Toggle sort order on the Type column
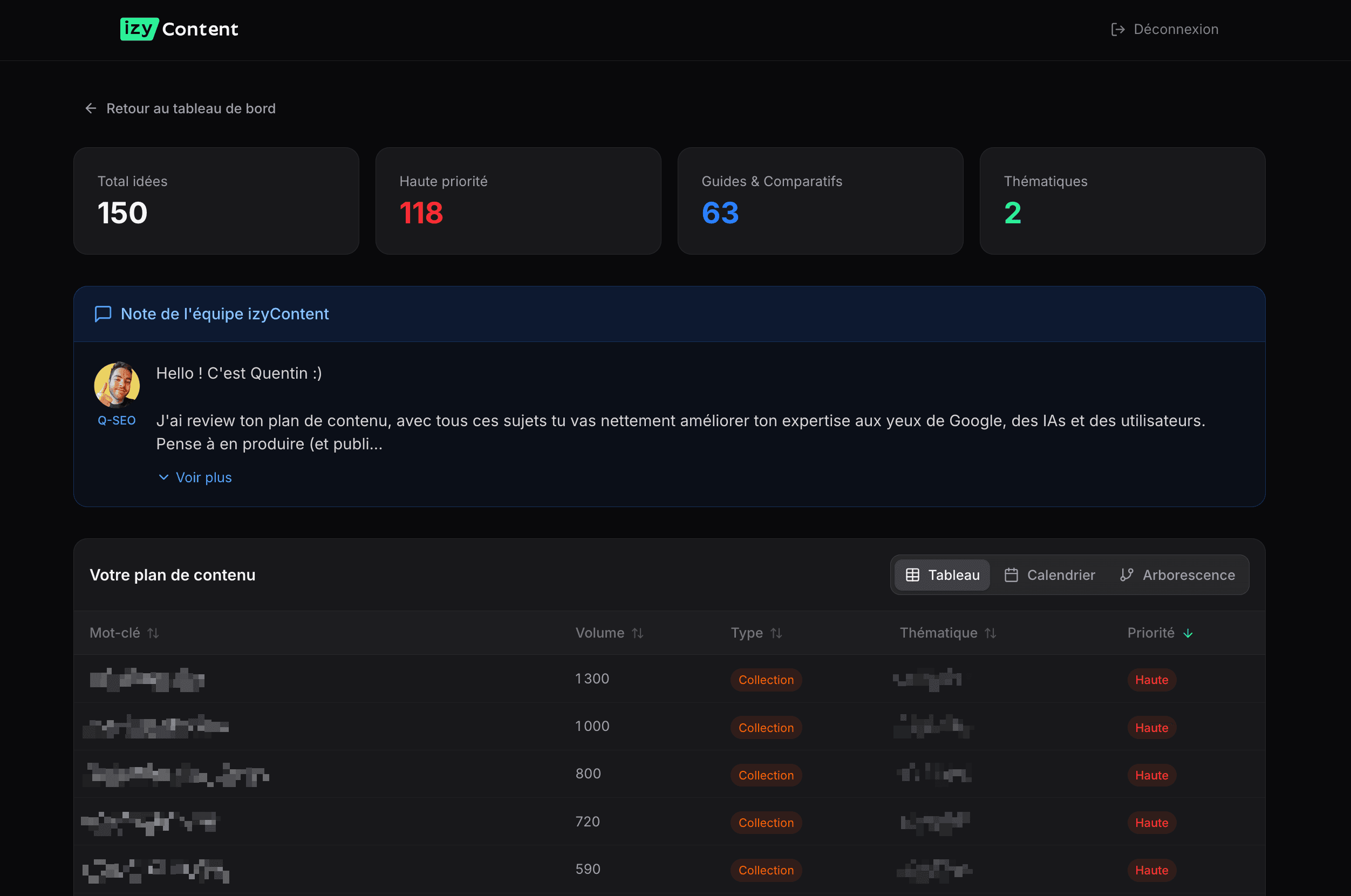Image resolution: width=1351 pixels, height=896 pixels. tap(775, 633)
